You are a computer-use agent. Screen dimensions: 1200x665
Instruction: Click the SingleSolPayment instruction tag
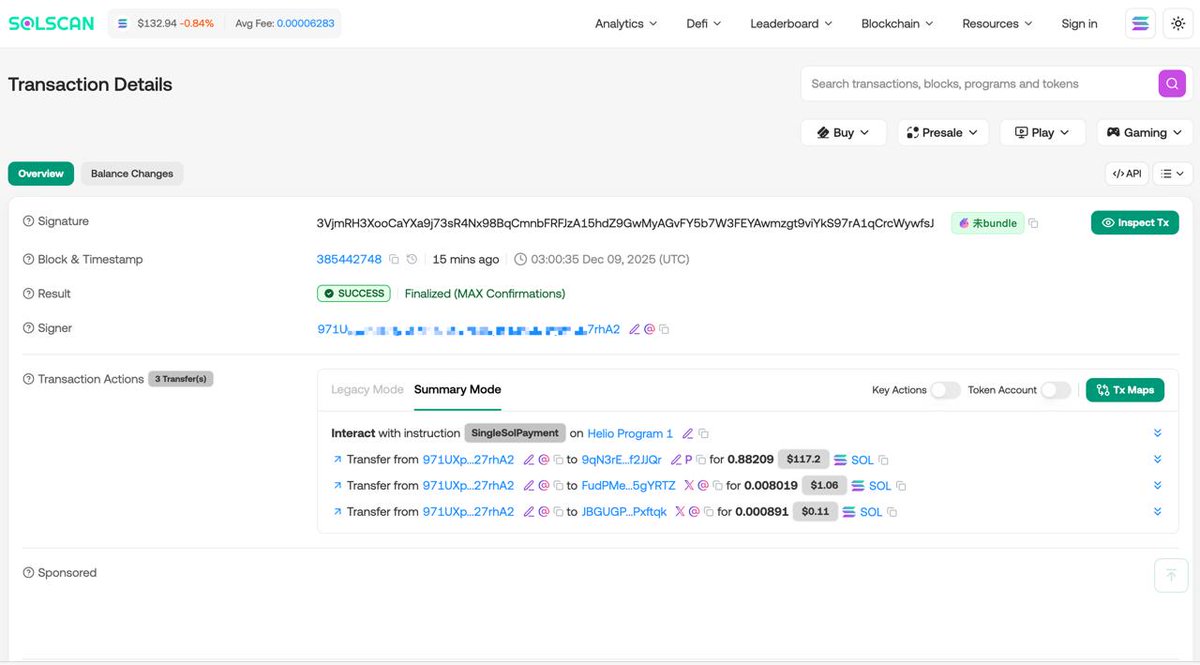pos(515,434)
